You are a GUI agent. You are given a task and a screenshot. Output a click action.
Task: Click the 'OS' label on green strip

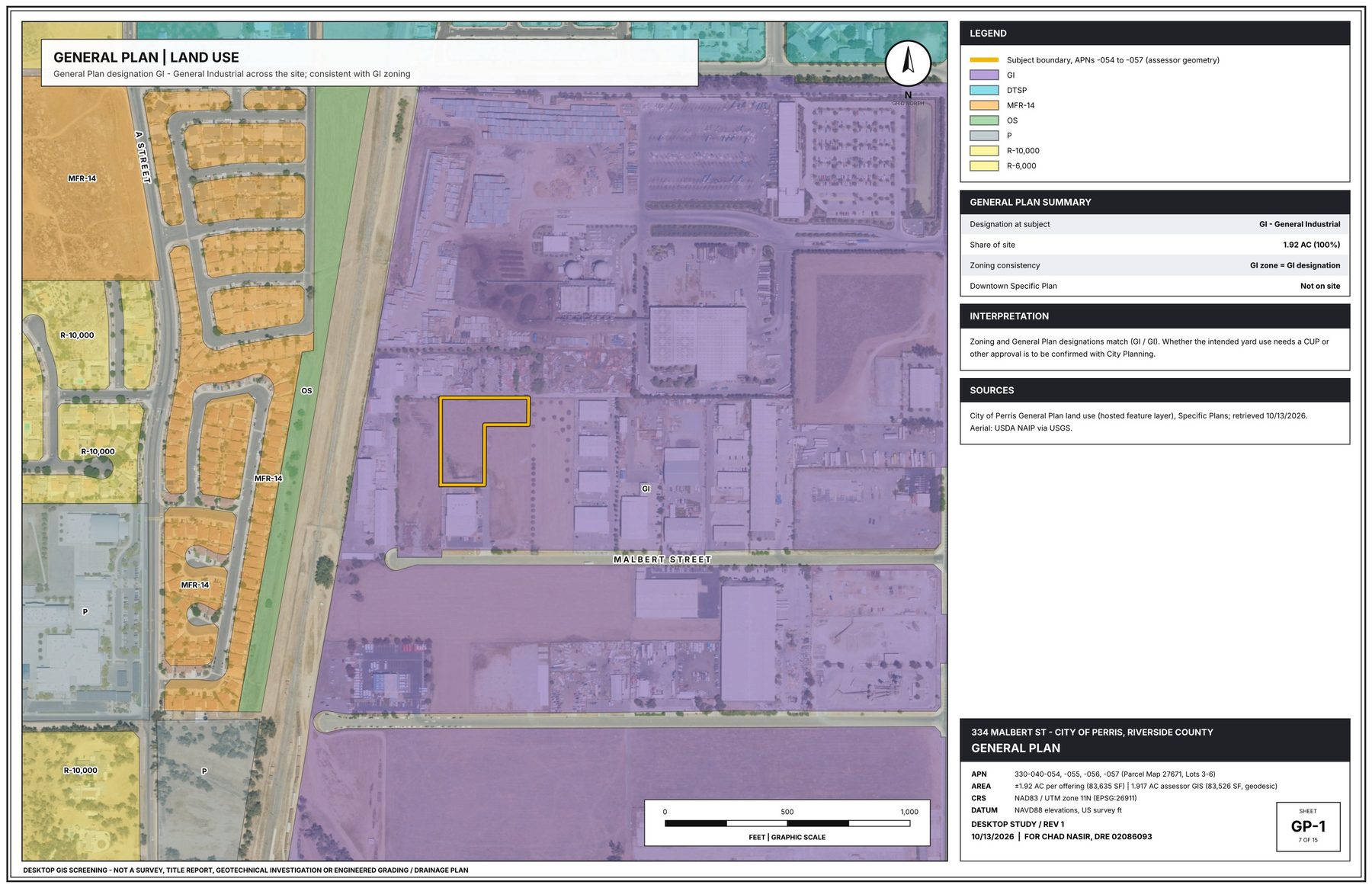[306, 391]
